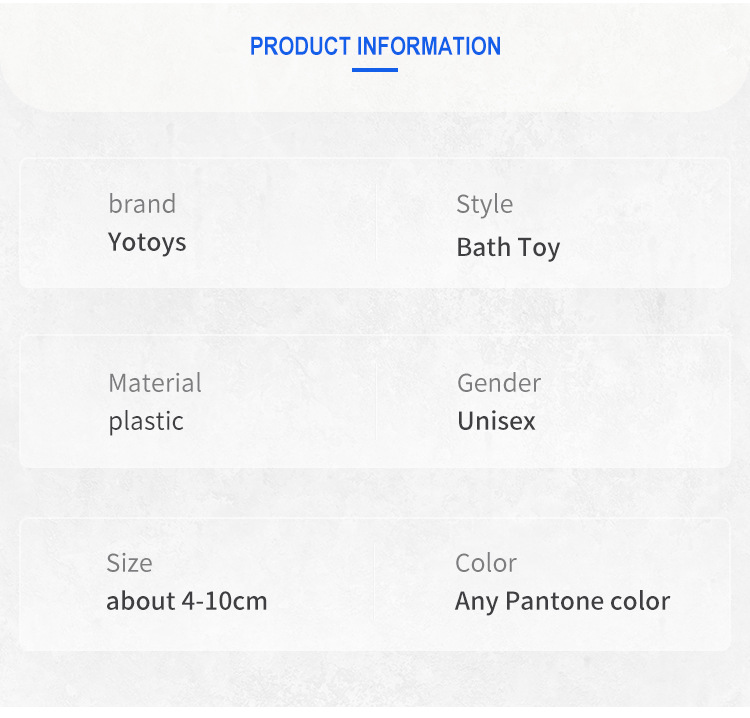The height and width of the screenshot is (718, 750).
Task: Select the '4-10cm' measurement text
Action: click(x=225, y=601)
